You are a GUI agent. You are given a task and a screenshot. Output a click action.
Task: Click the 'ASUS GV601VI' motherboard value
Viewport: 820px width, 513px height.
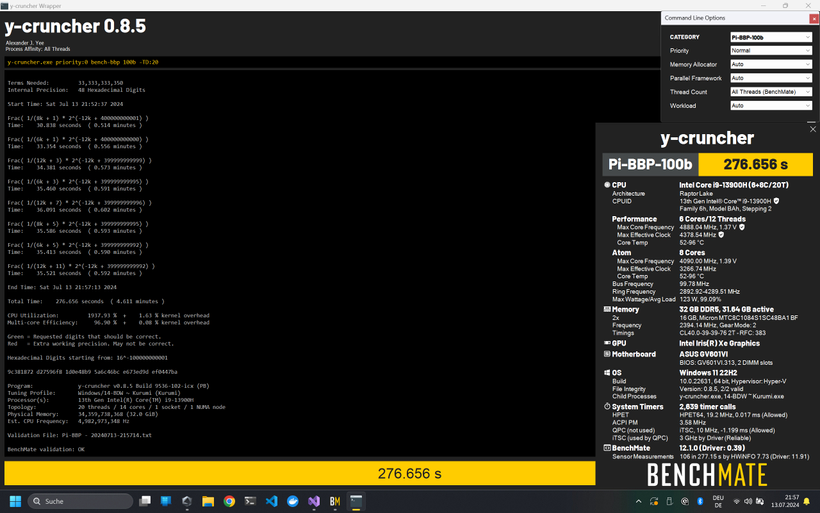pos(703,354)
